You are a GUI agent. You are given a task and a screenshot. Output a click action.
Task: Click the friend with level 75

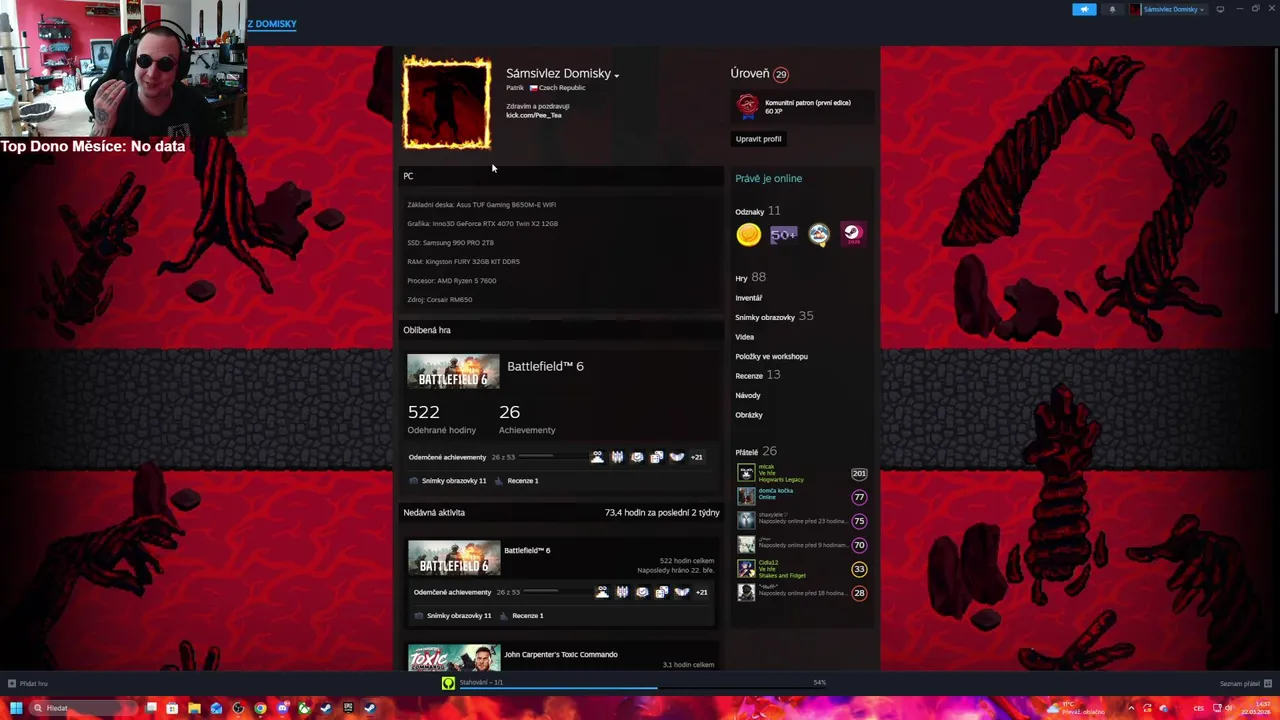click(800, 521)
